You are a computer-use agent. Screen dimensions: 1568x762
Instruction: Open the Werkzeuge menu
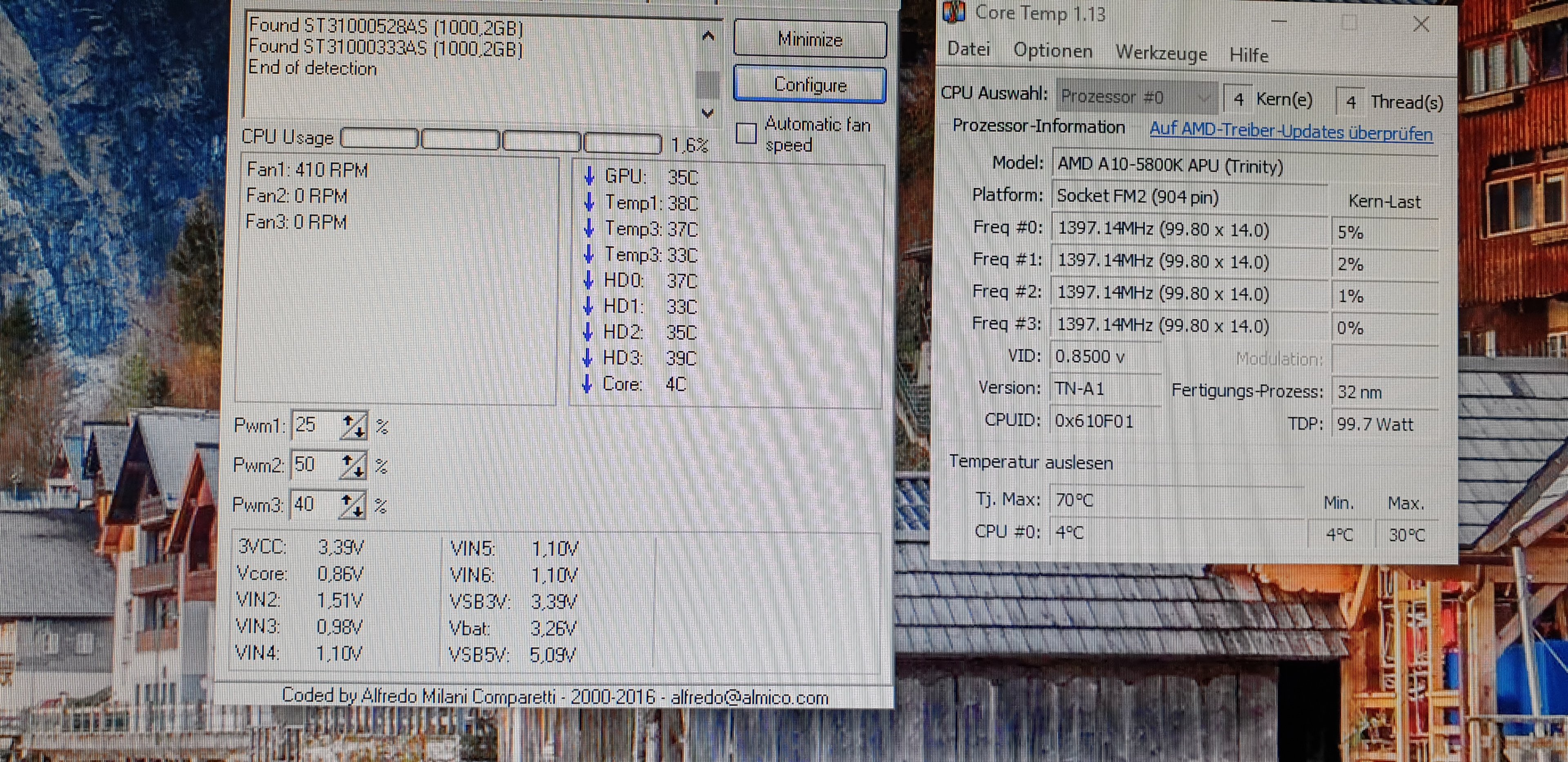tap(1161, 53)
